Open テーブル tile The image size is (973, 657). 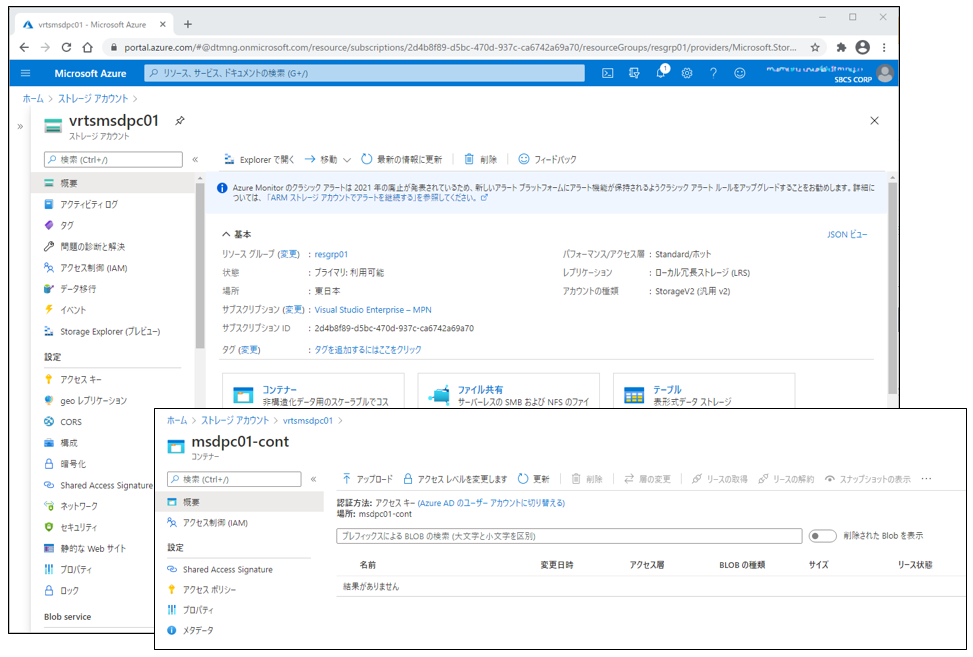tap(704, 391)
